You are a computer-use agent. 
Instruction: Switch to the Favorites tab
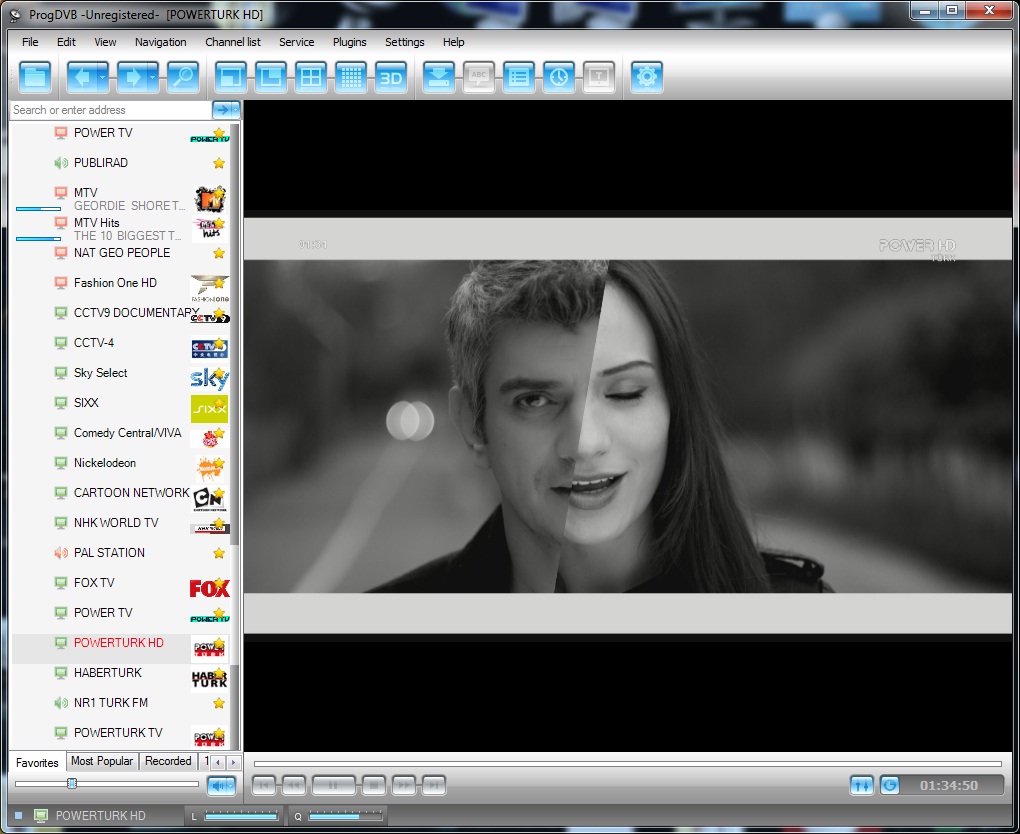[37, 762]
